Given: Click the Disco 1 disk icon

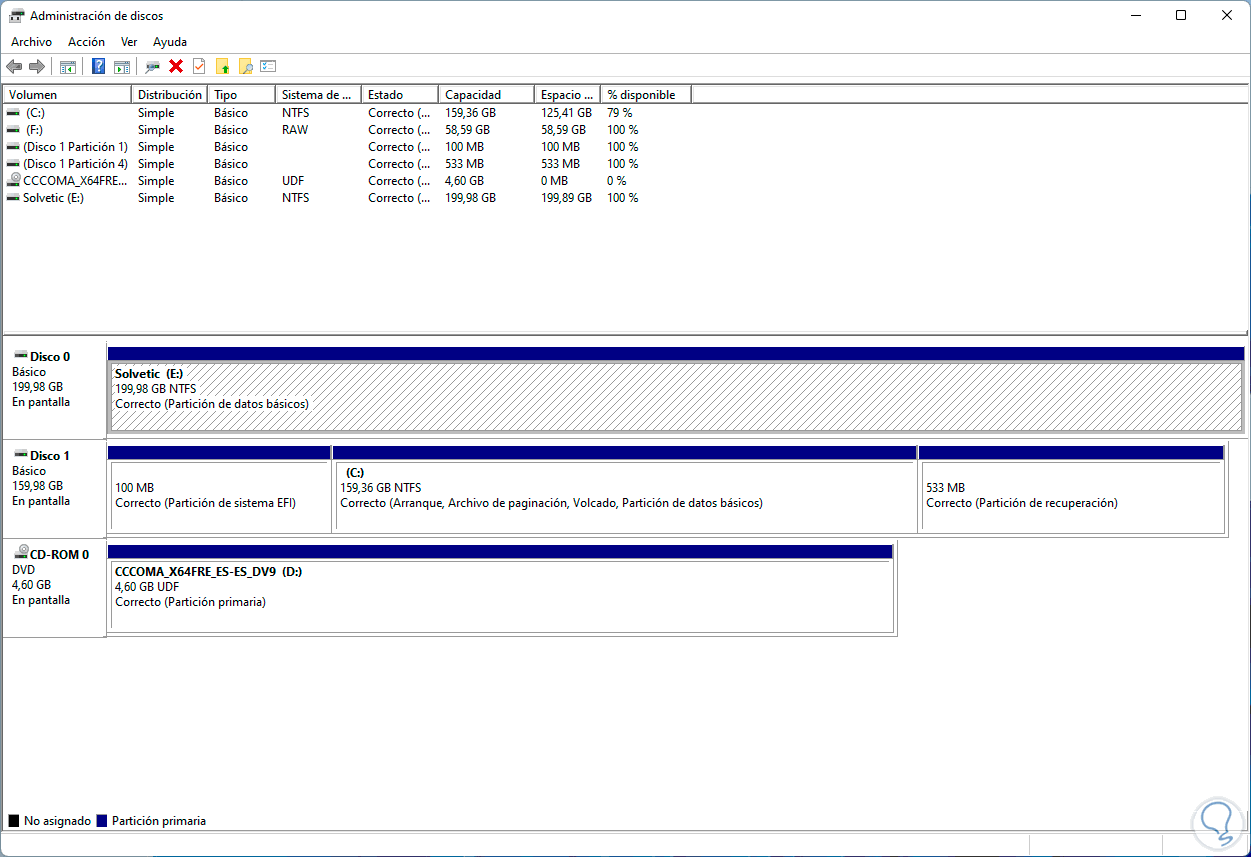Looking at the screenshot, I should (x=20, y=455).
